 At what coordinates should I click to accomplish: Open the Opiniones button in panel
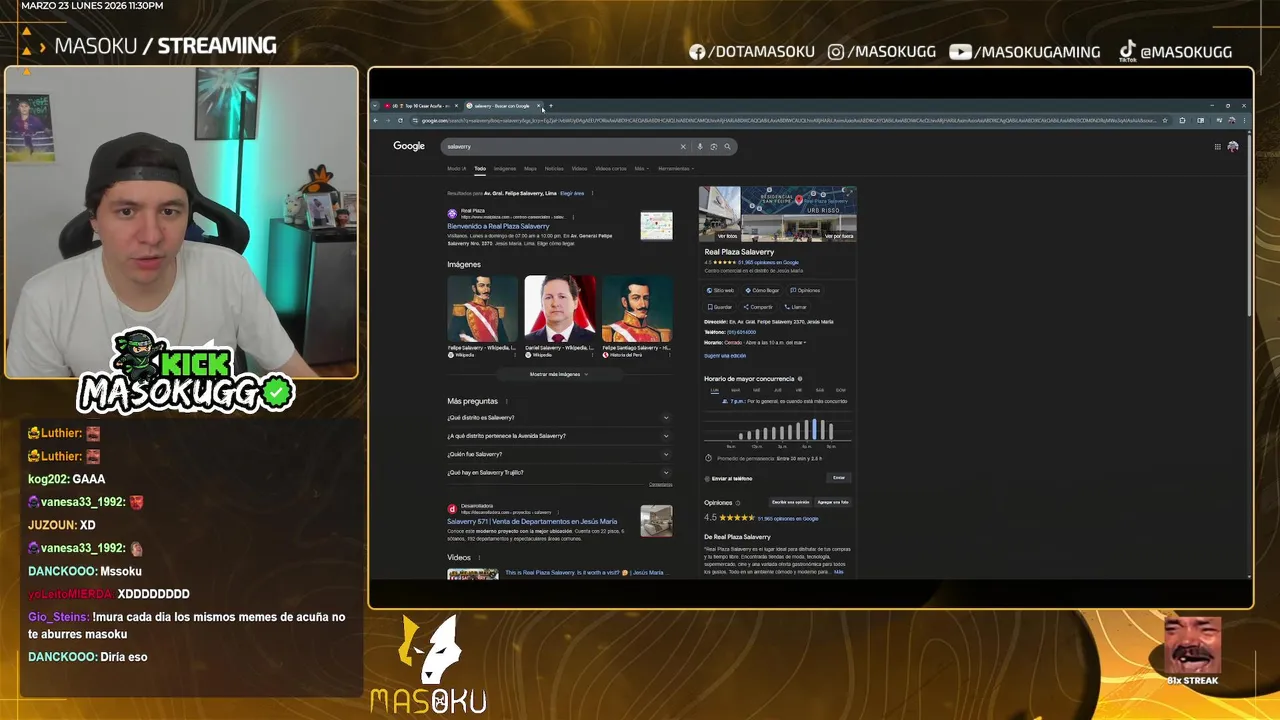click(805, 290)
